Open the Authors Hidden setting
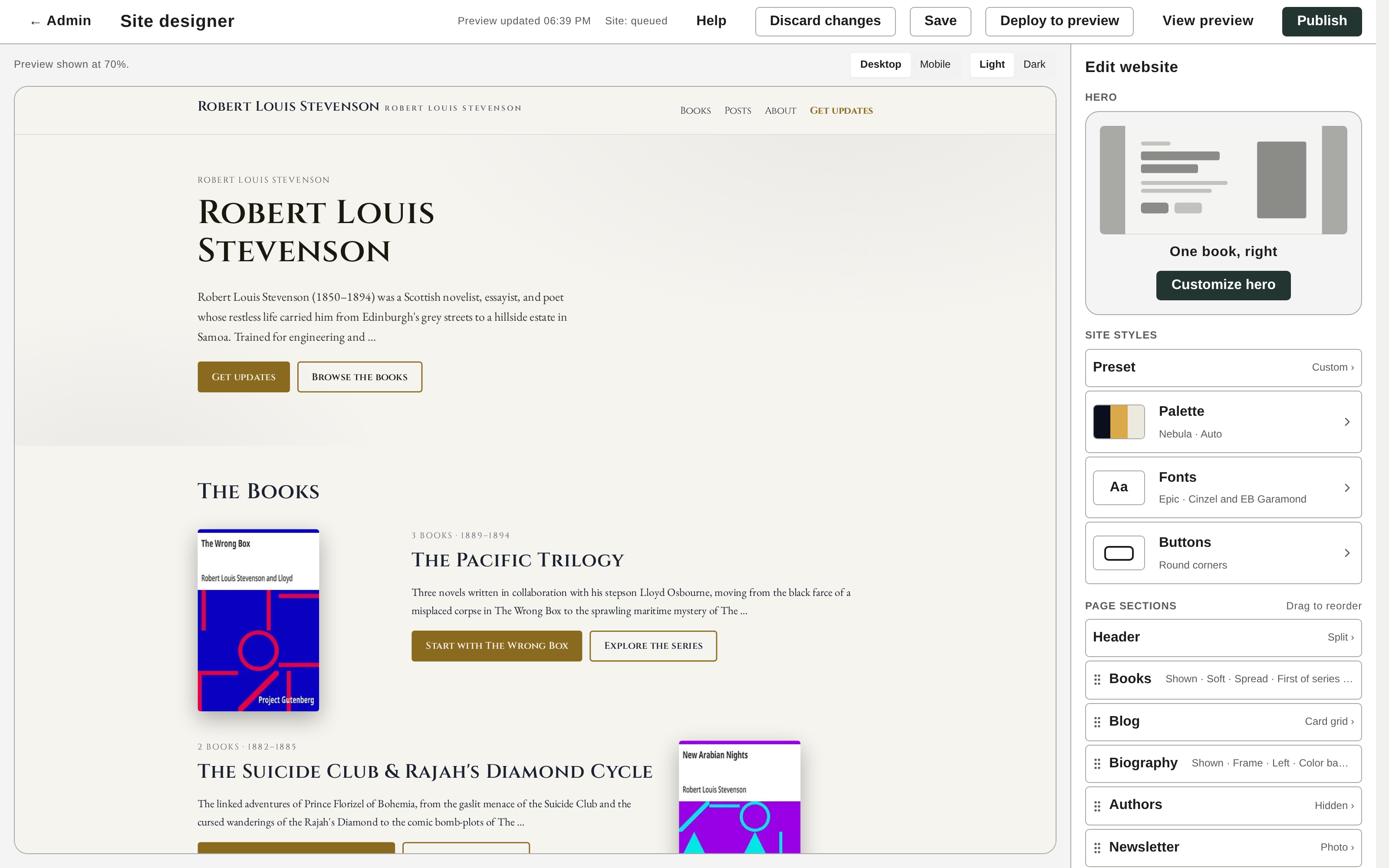The image size is (1389, 868). tap(1223, 806)
